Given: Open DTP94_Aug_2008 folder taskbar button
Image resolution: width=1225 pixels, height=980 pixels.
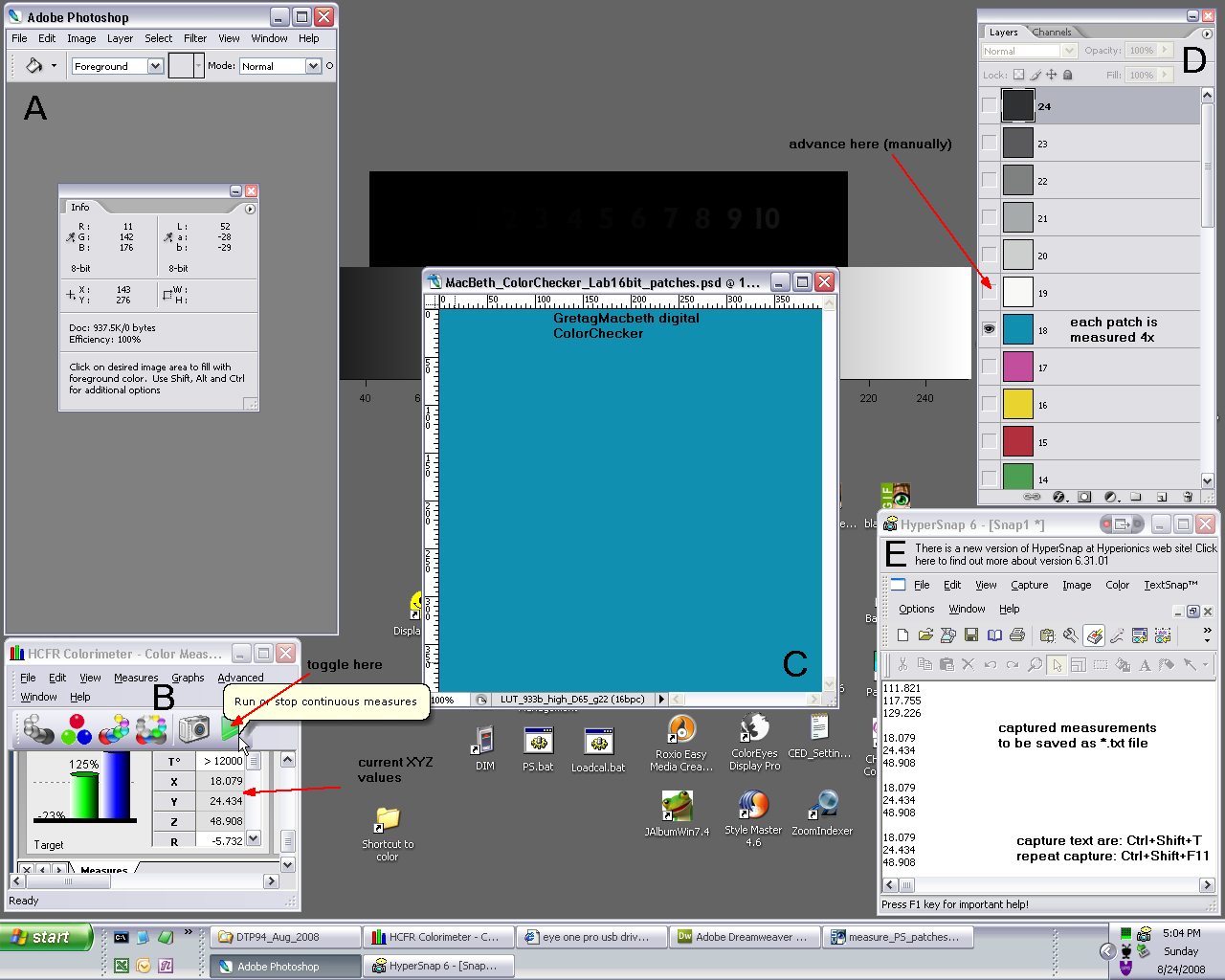Looking at the screenshot, I should (x=285, y=937).
